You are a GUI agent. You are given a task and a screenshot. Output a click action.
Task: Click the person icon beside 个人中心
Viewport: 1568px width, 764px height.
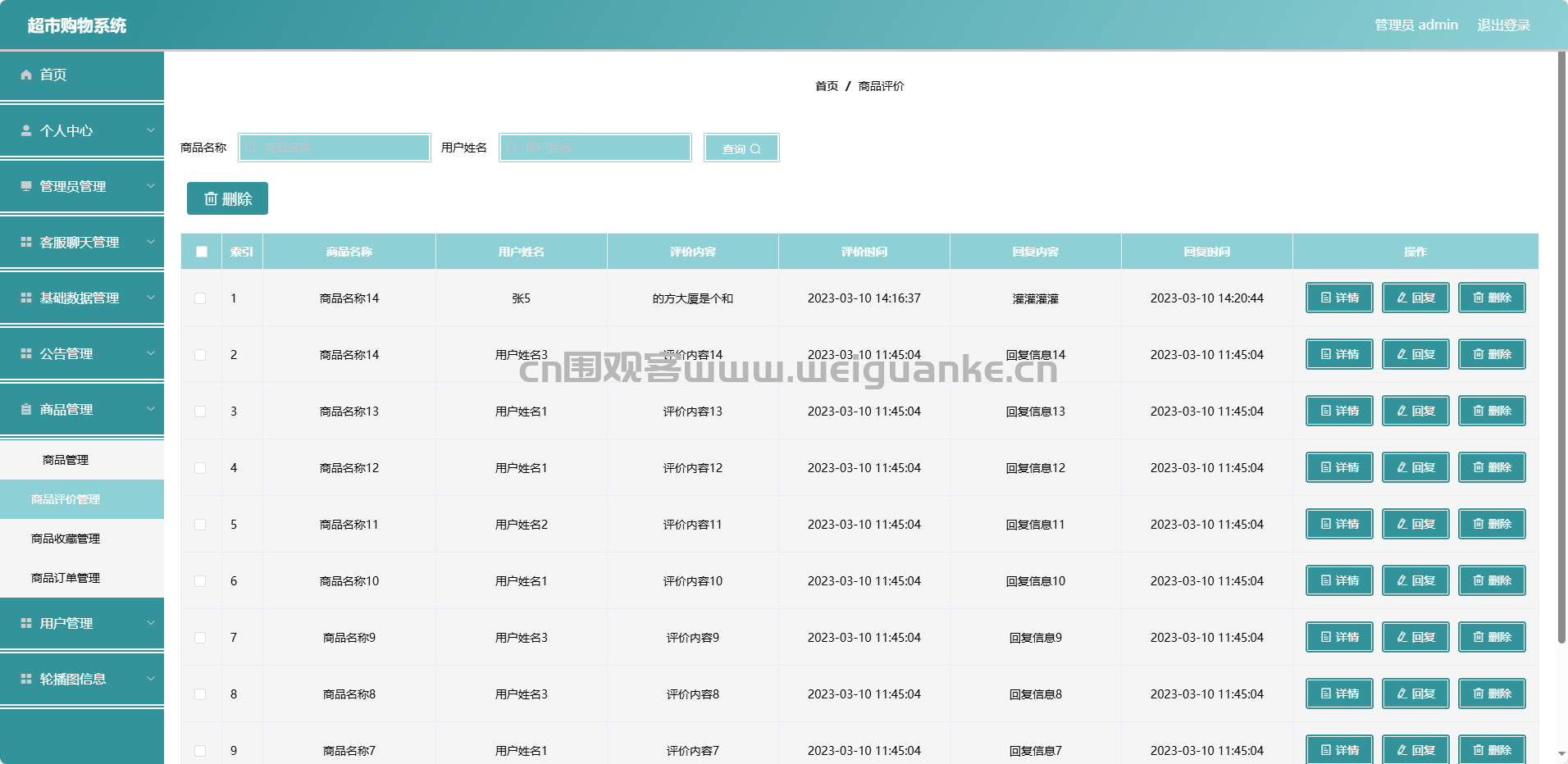(26, 130)
